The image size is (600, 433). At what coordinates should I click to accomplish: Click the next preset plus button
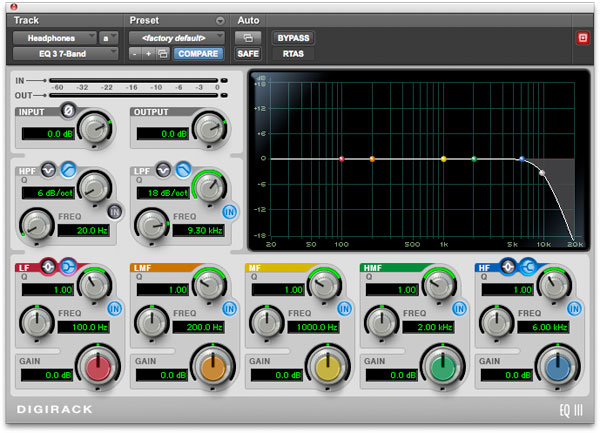pos(148,54)
